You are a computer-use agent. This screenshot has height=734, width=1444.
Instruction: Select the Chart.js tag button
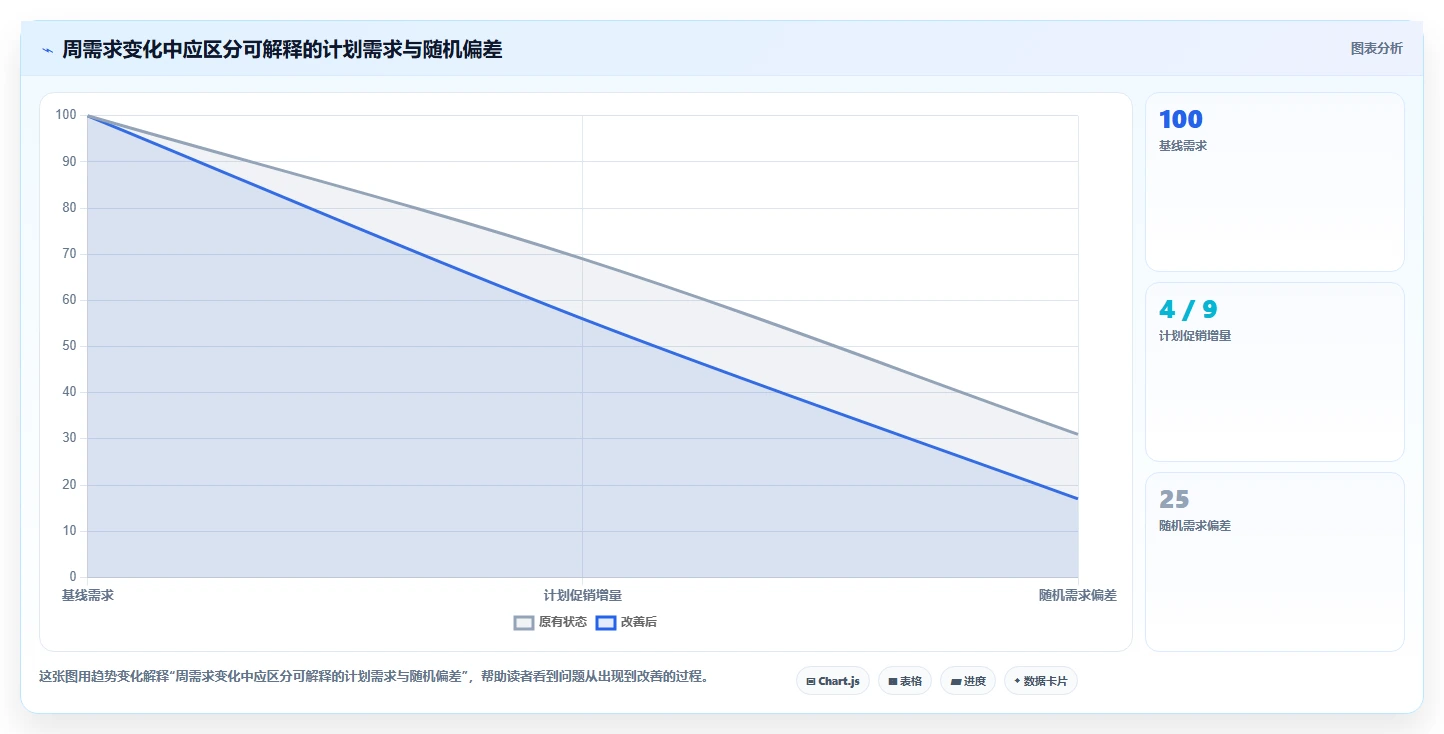click(833, 681)
